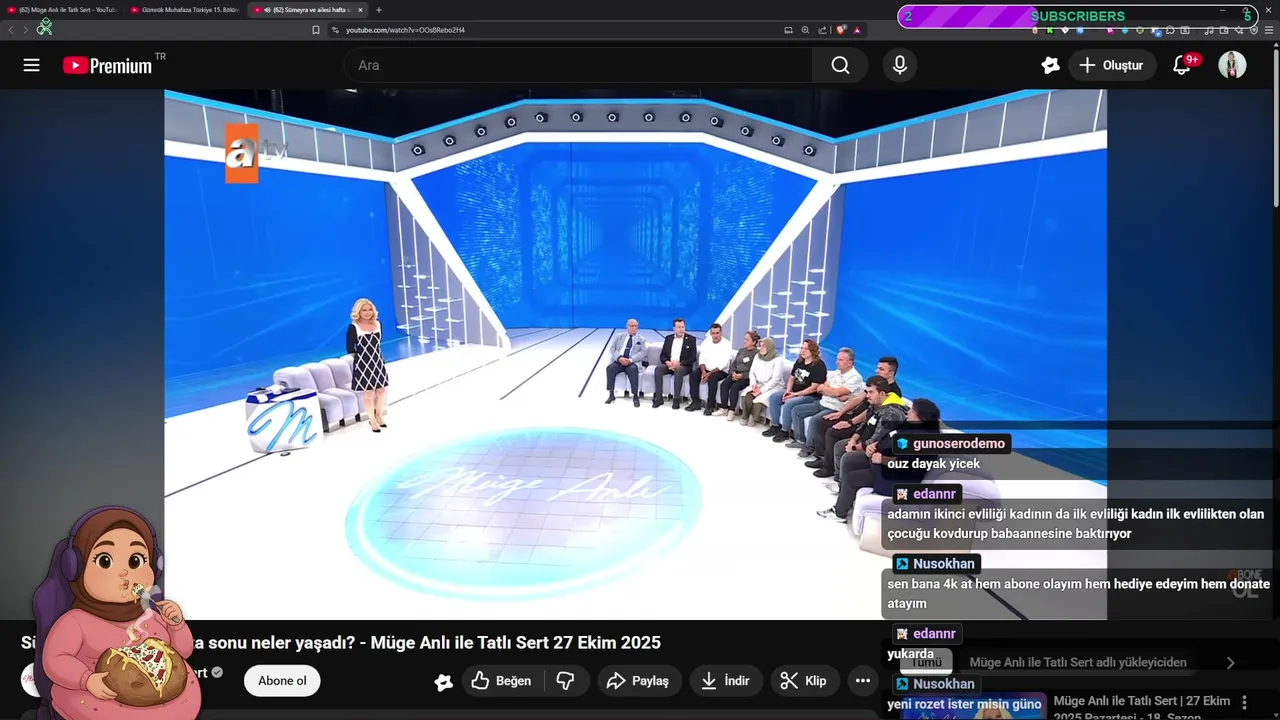Click the green K extension icon

click(1050, 30)
